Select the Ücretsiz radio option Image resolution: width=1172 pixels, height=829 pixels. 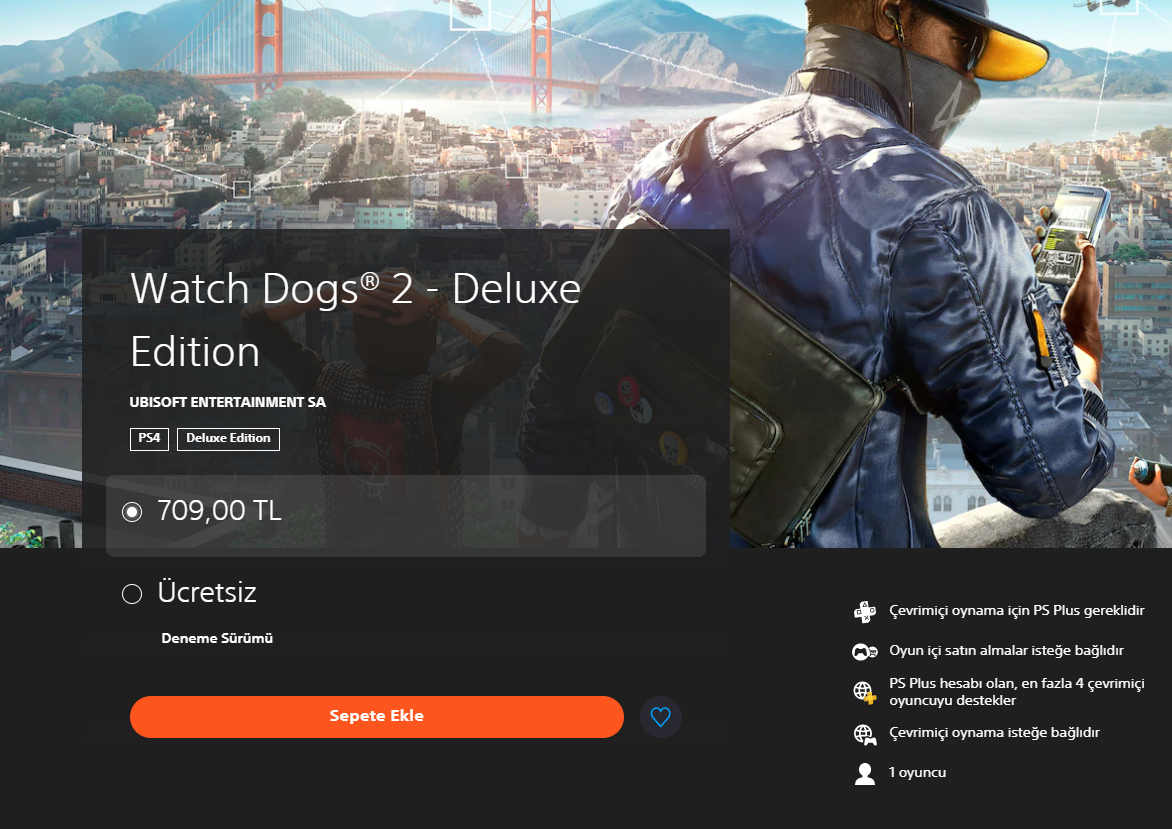(x=132, y=594)
